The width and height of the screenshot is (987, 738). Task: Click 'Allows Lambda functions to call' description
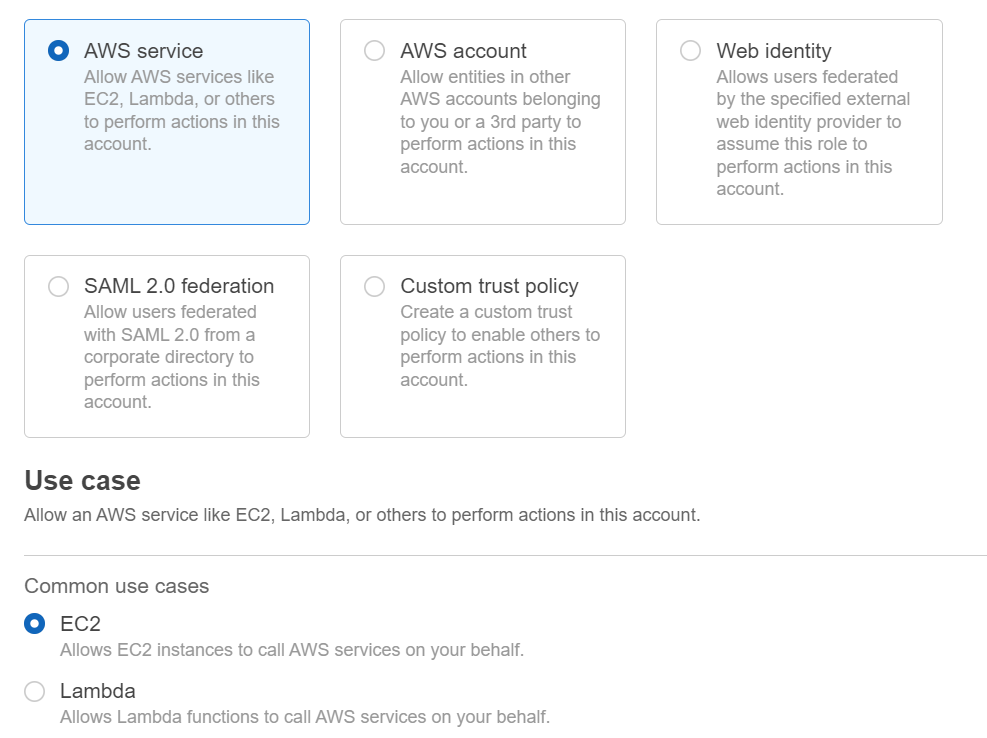pos(305,717)
